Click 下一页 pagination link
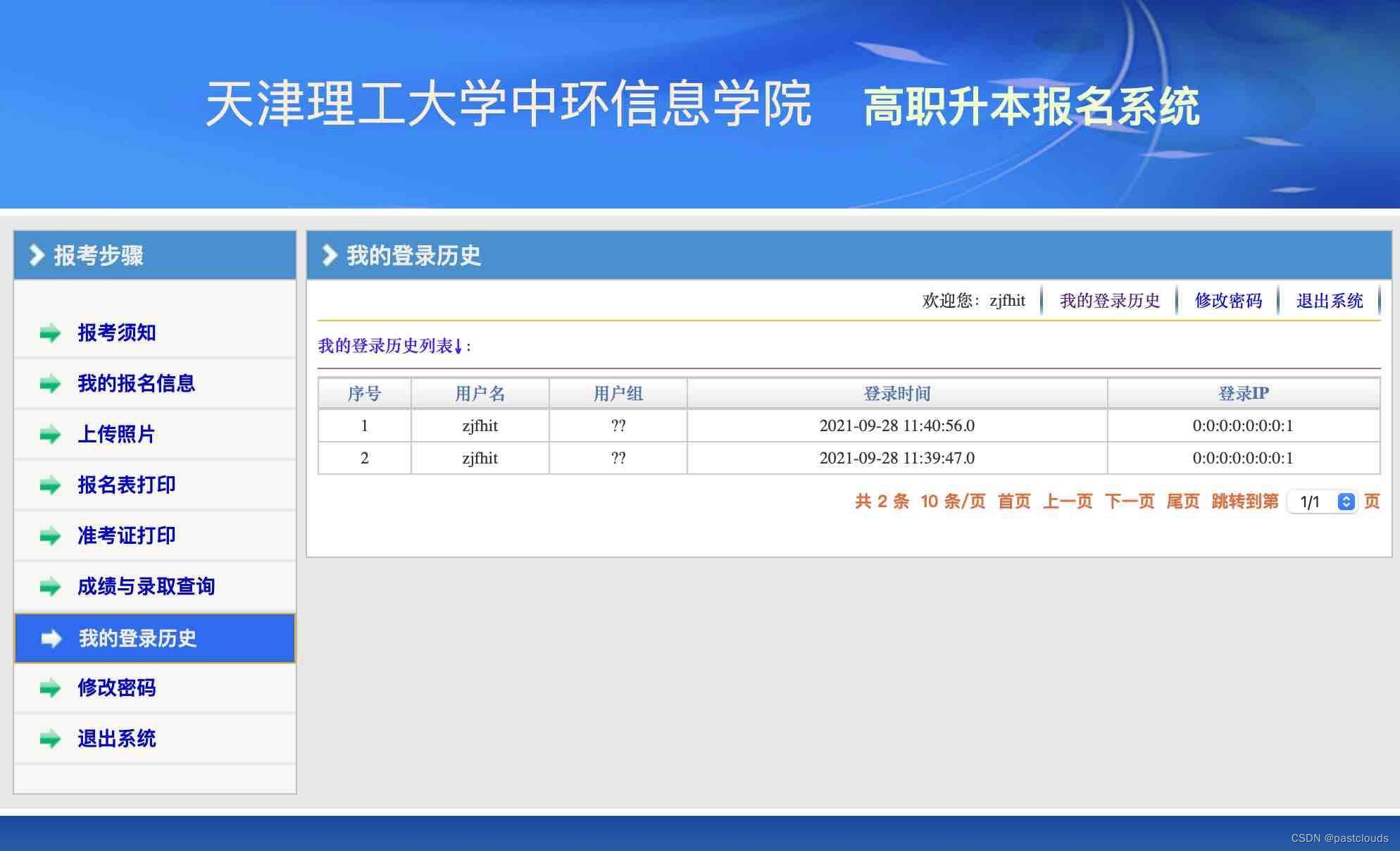Image resolution: width=1400 pixels, height=851 pixels. 1130,502
